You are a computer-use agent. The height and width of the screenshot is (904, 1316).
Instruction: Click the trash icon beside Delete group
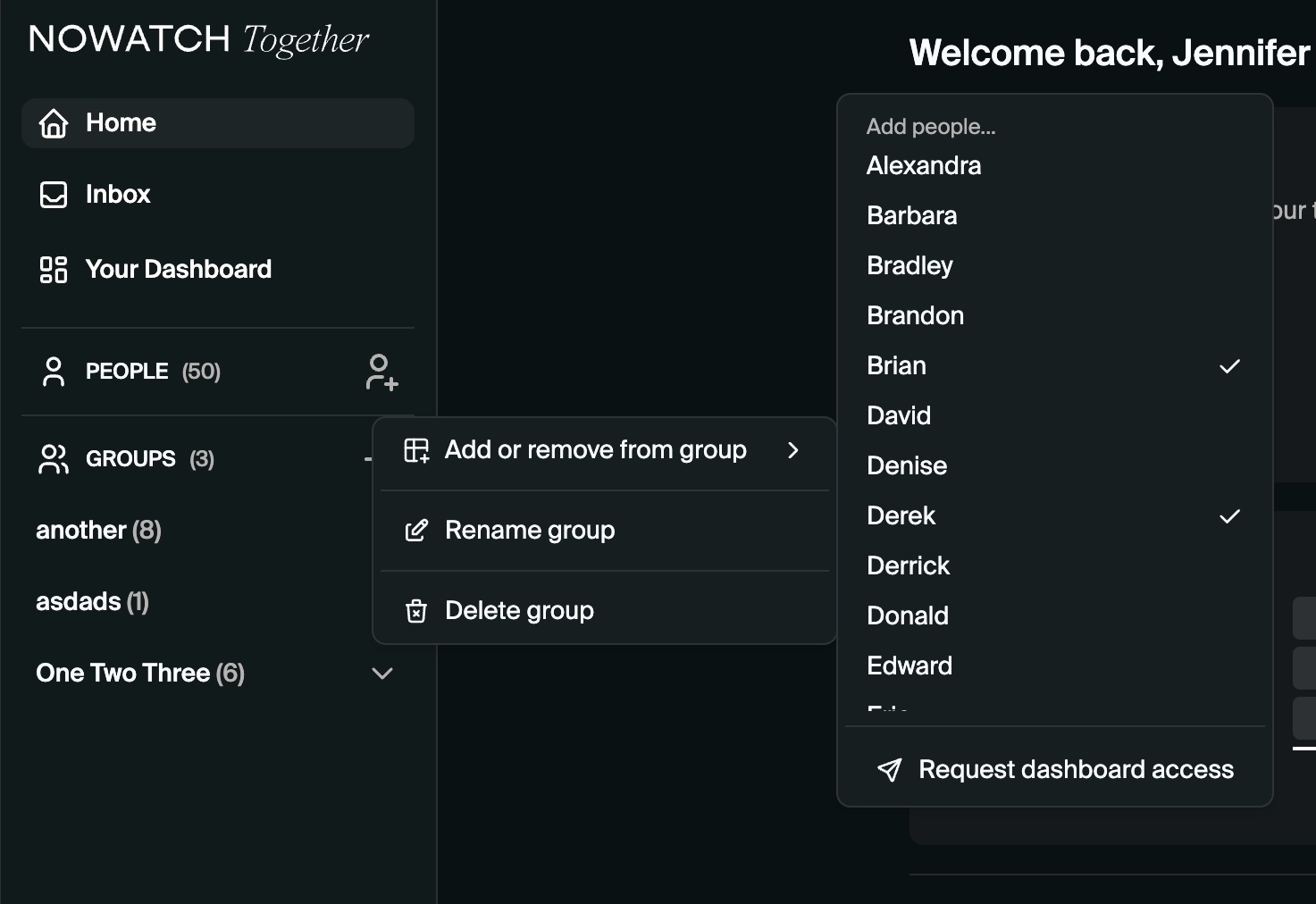[x=416, y=611]
